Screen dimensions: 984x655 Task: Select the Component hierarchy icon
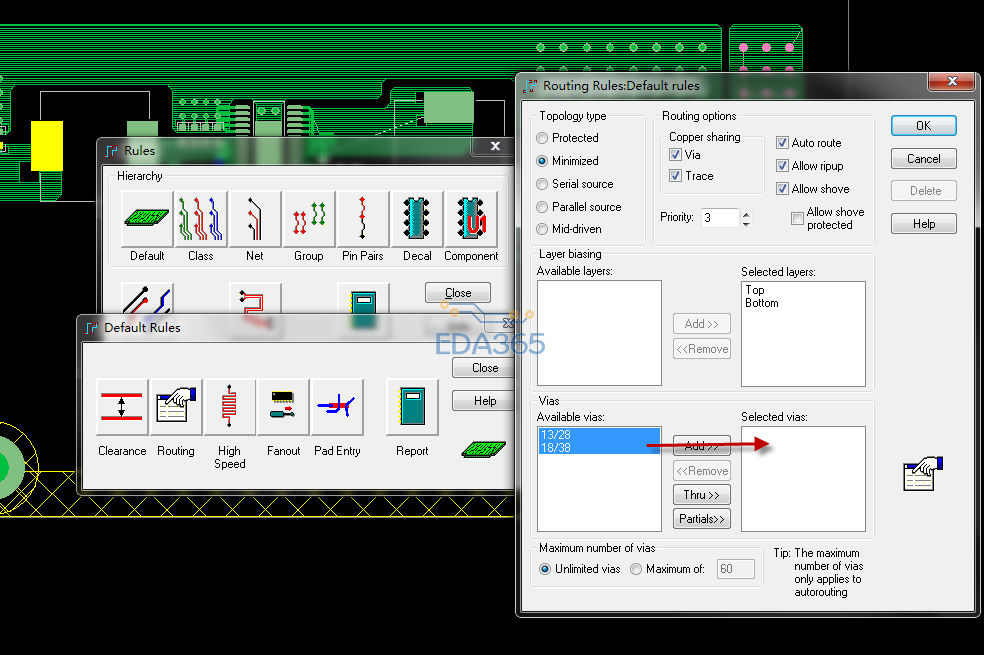(471, 219)
